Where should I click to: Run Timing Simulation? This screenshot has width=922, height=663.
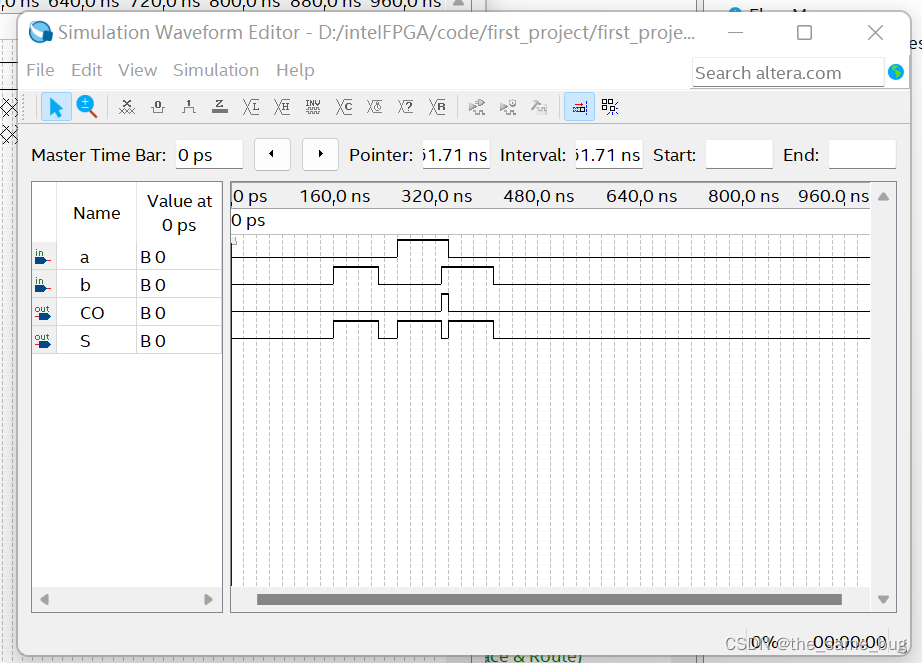(507, 107)
